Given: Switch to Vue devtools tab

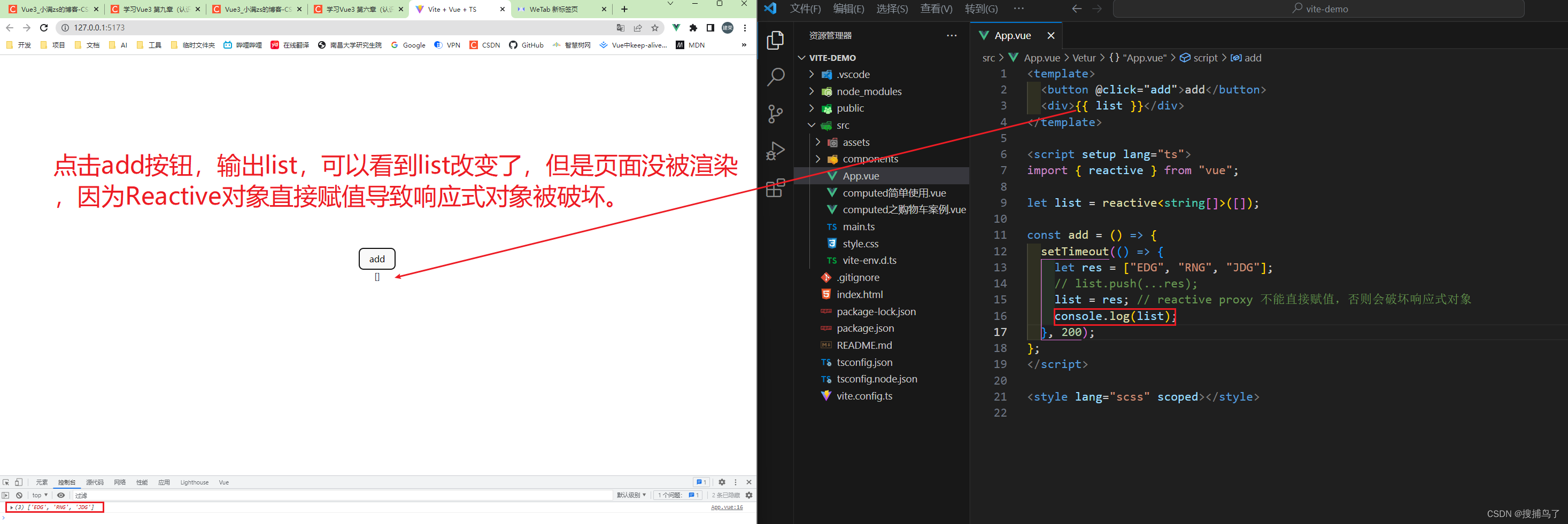Looking at the screenshot, I should [x=224, y=482].
